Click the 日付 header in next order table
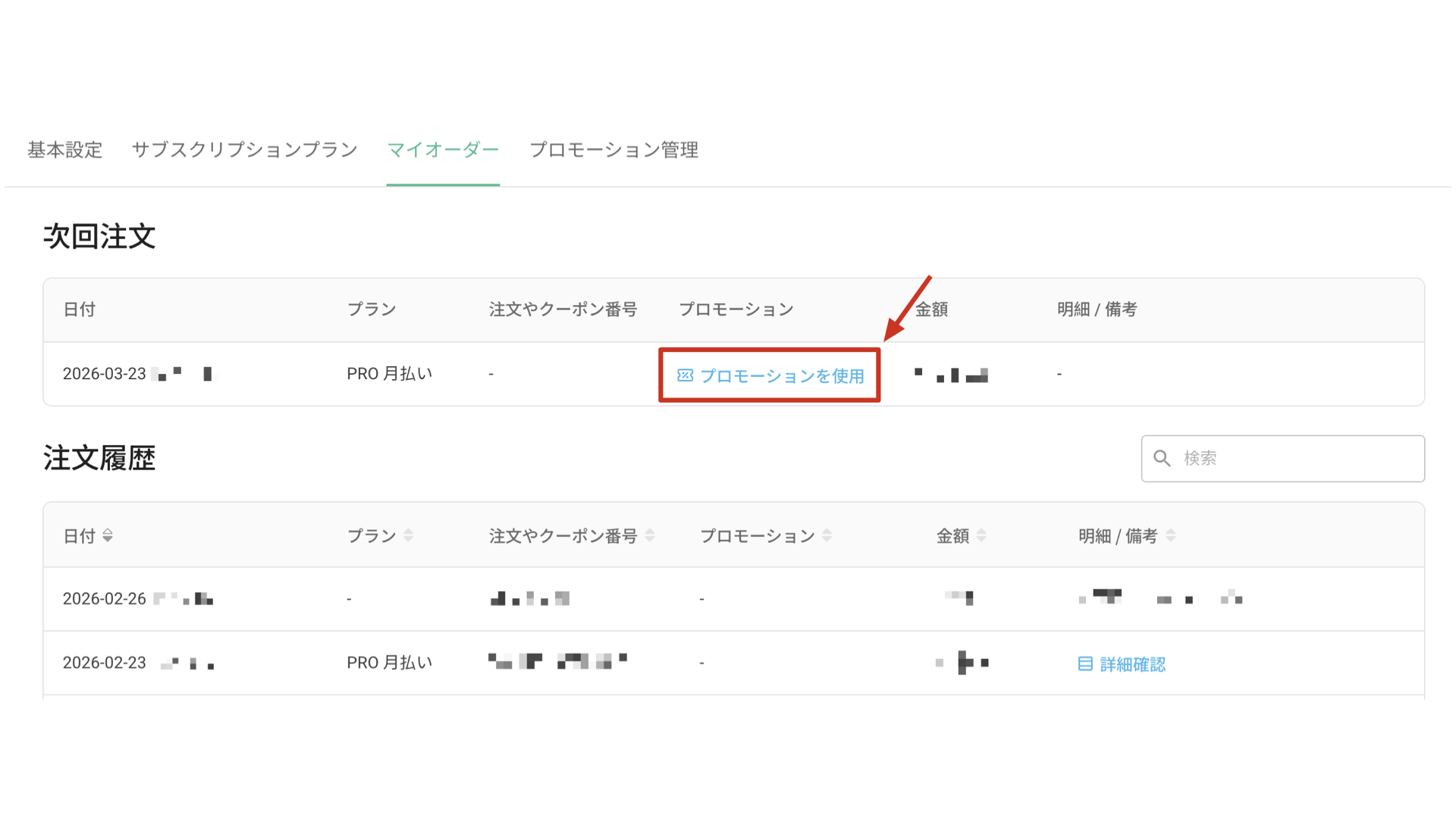The width and height of the screenshot is (1456, 819). tap(80, 309)
